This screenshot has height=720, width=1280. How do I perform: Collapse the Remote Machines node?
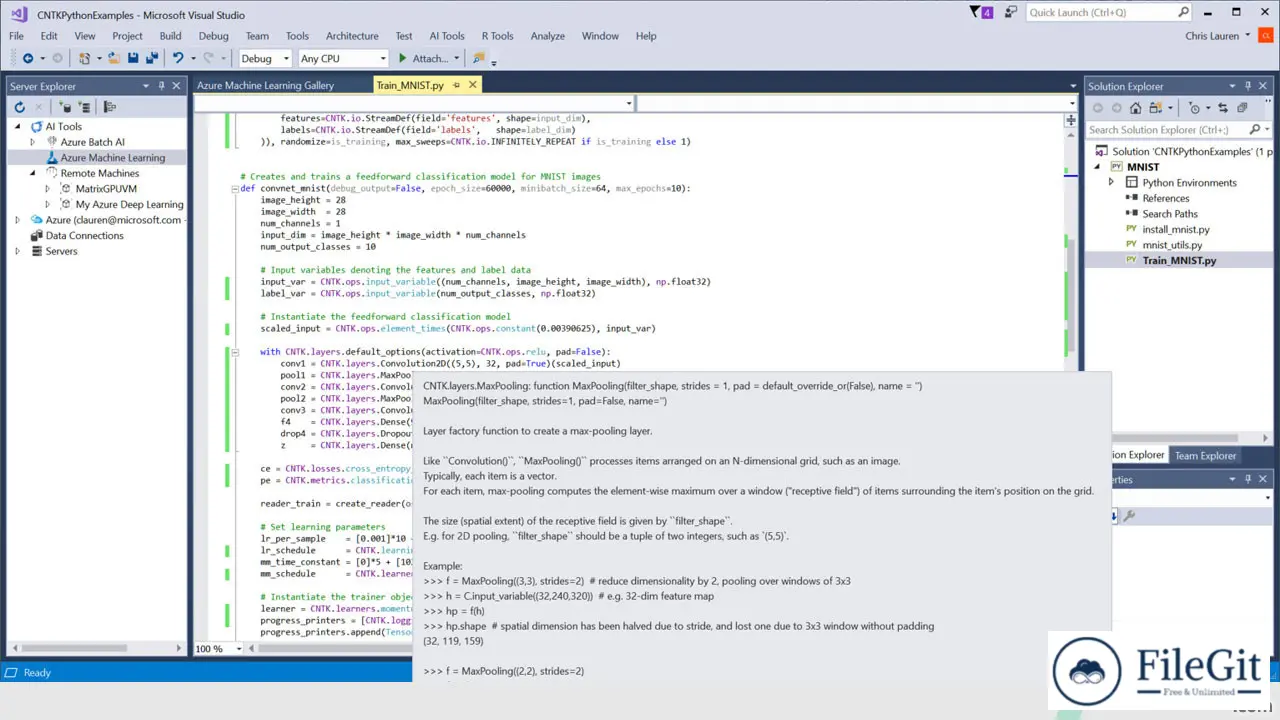tap(33, 173)
